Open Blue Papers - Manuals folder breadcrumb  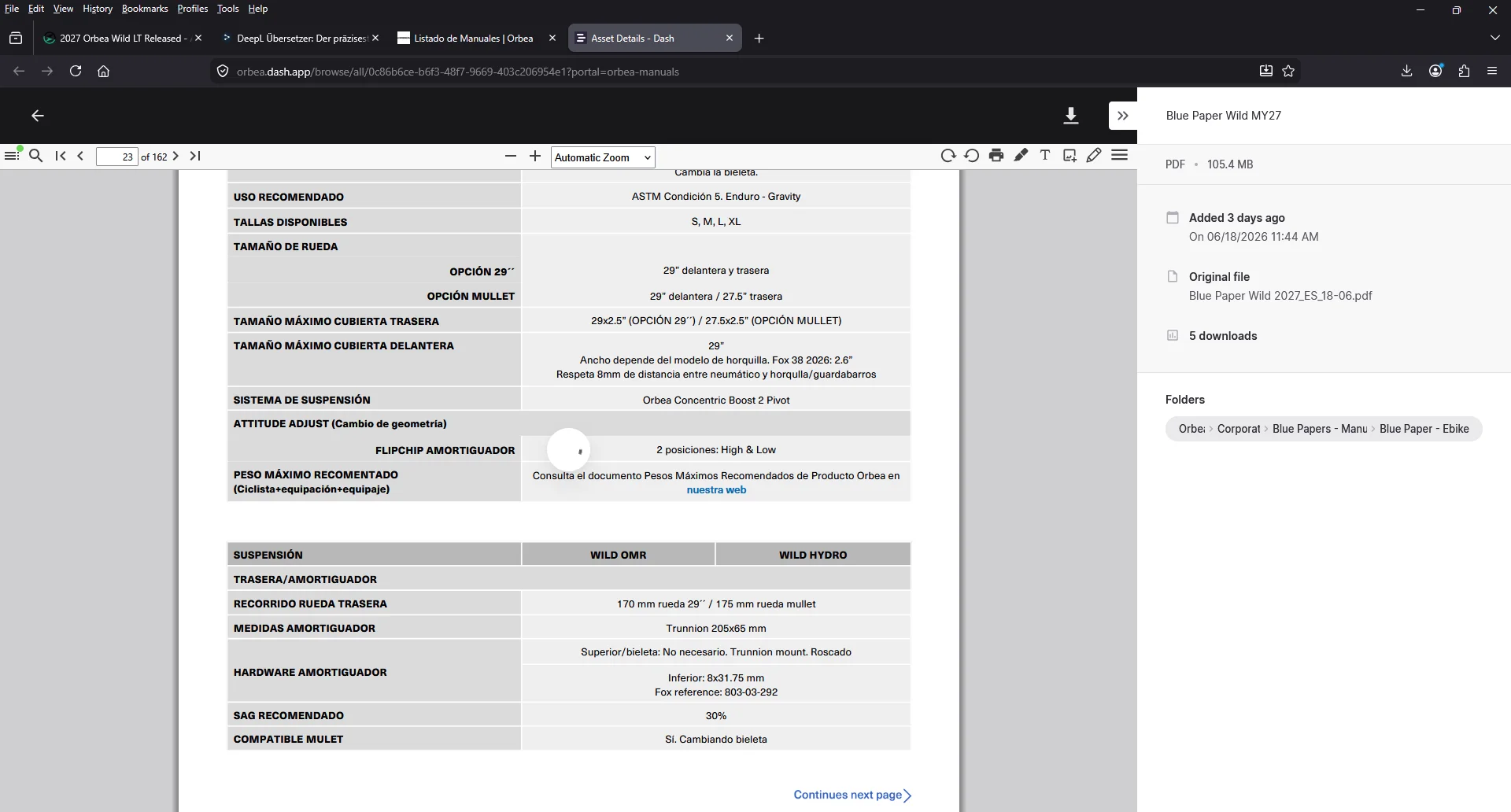coord(1320,429)
